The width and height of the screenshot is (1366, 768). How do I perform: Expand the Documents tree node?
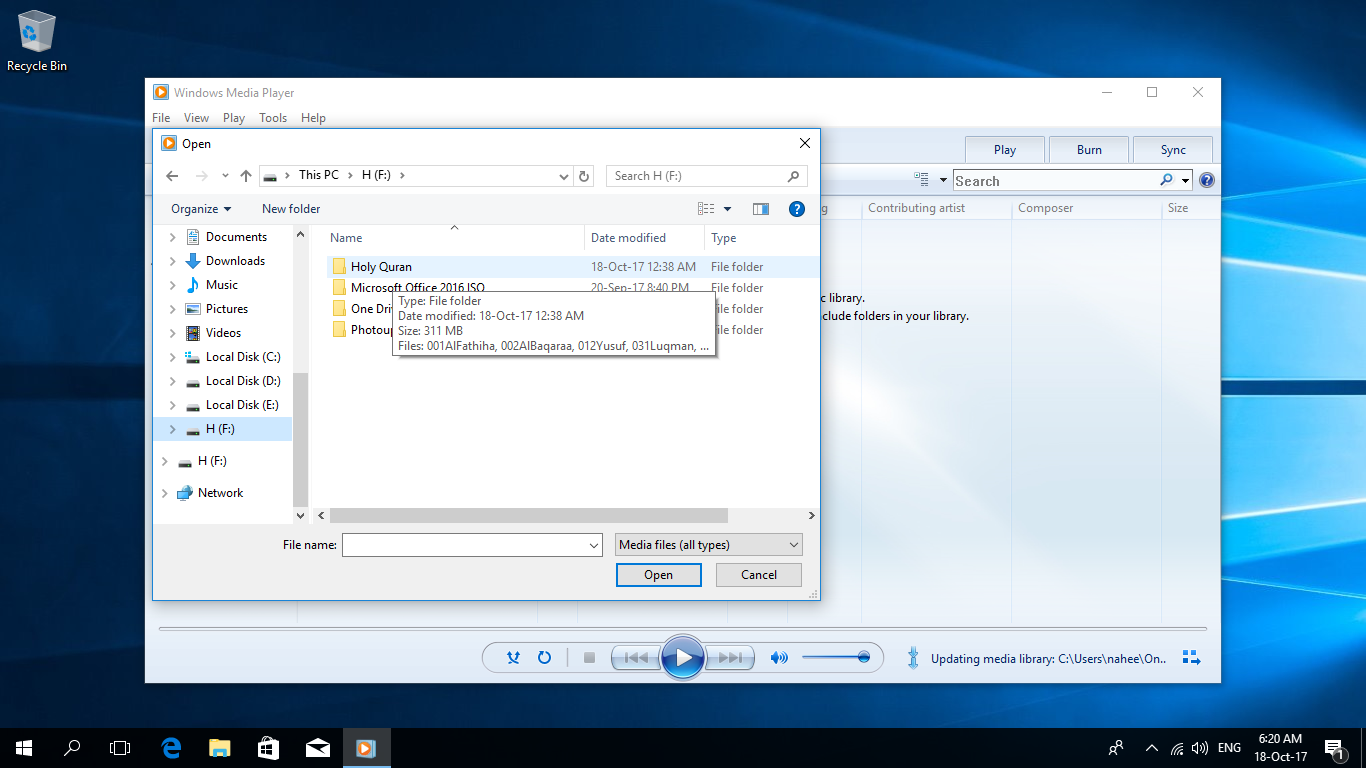tap(172, 237)
